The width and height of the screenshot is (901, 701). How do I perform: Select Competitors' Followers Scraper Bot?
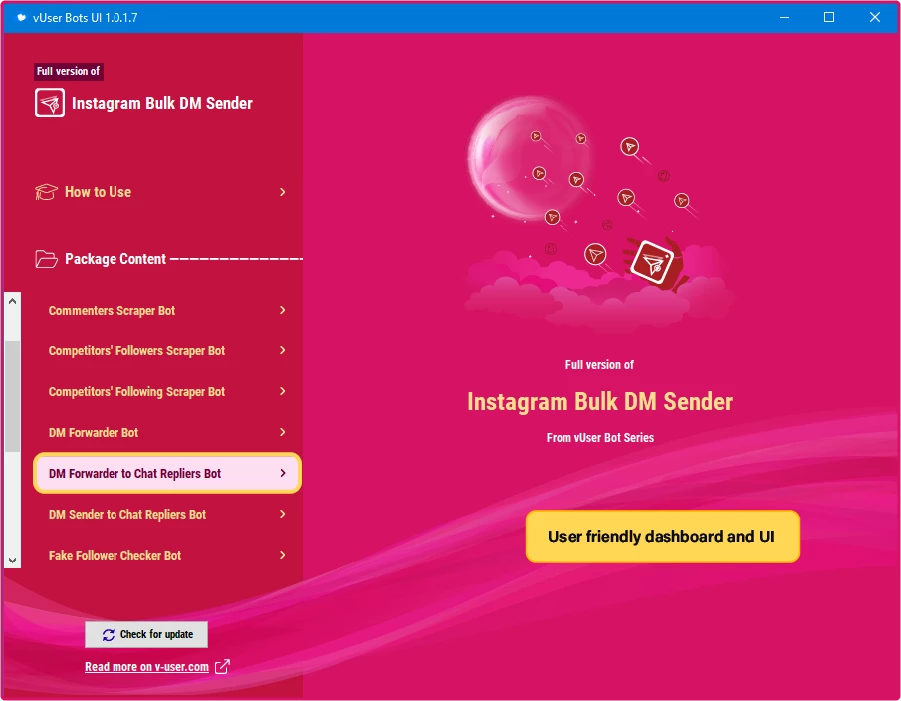tap(167, 350)
